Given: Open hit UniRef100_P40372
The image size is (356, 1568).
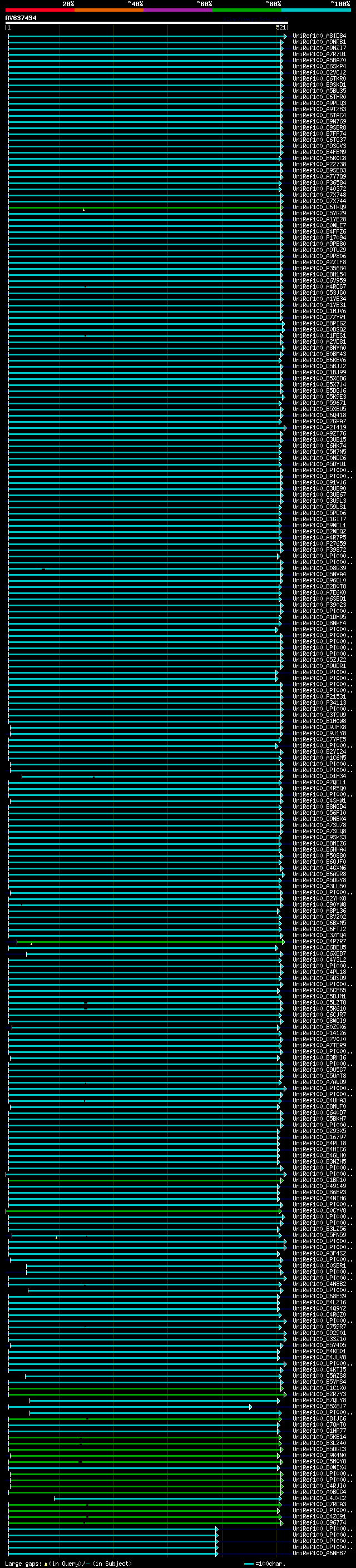Looking at the screenshot, I should [x=319, y=189].
